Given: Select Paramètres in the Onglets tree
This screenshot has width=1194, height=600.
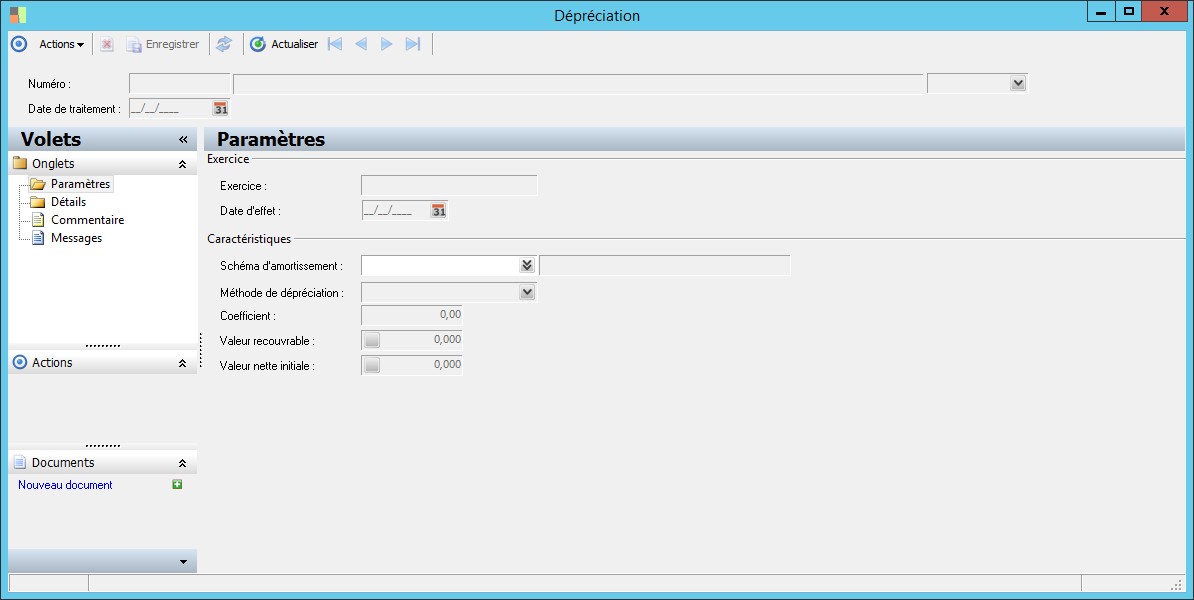Looking at the screenshot, I should tap(80, 184).
